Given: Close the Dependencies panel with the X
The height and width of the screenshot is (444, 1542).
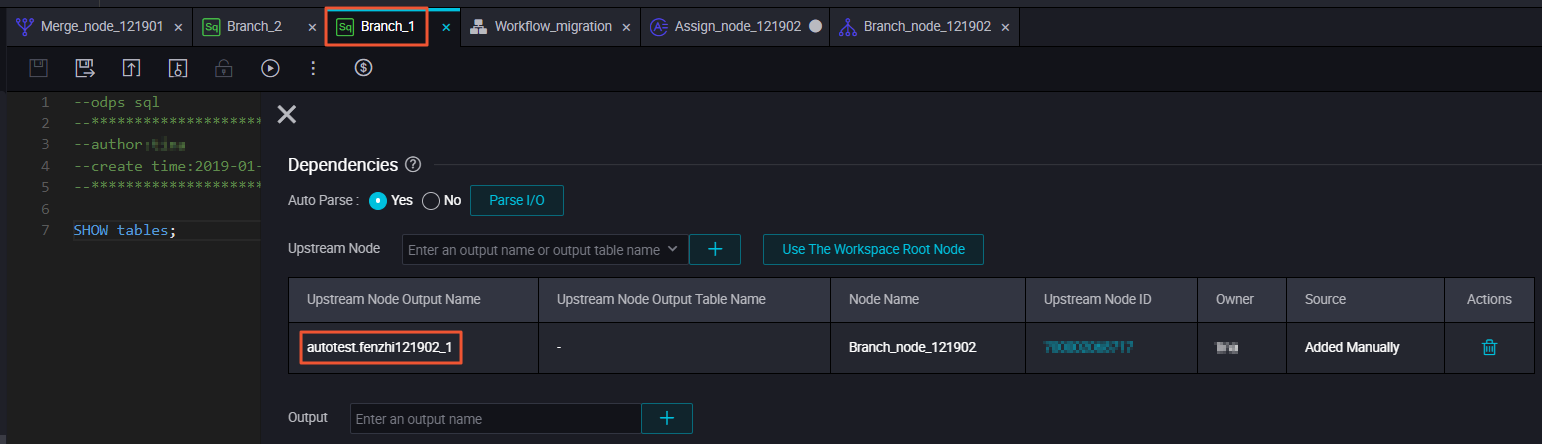Looking at the screenshot, I should click(287, 114).
